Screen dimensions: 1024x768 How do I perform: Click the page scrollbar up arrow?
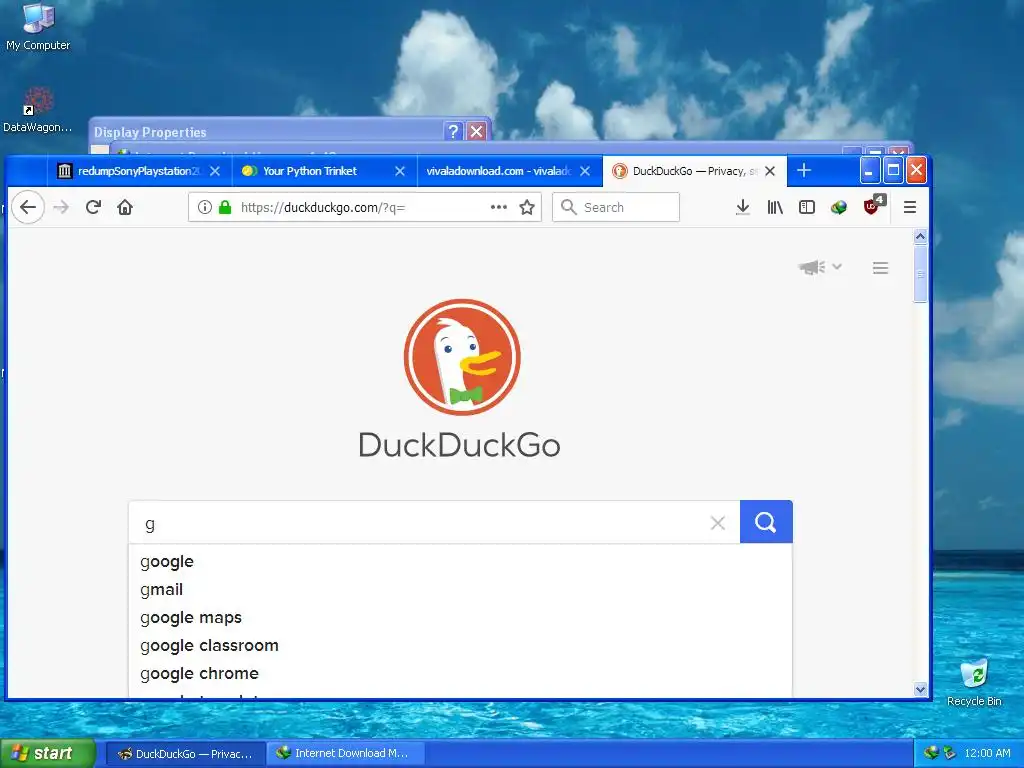(920, 236)
